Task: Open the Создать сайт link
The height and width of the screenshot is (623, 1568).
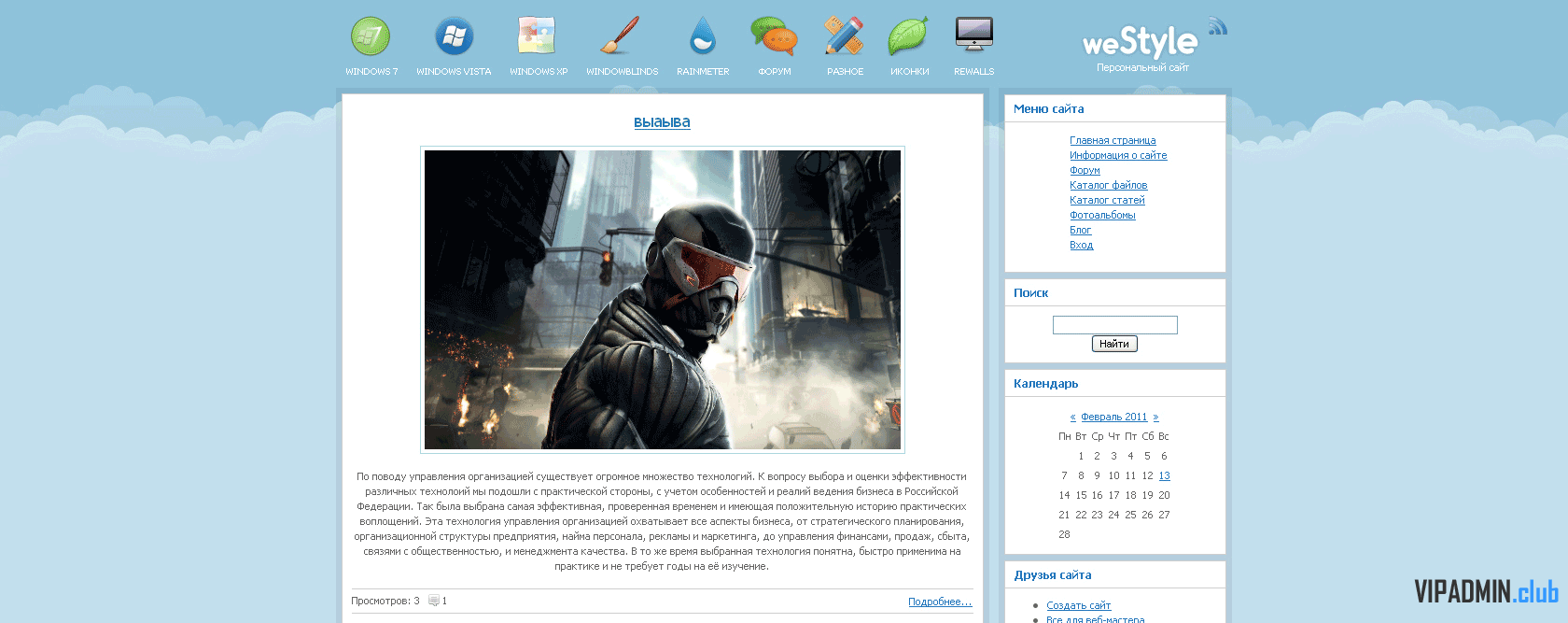Action: click(1078, 605)
